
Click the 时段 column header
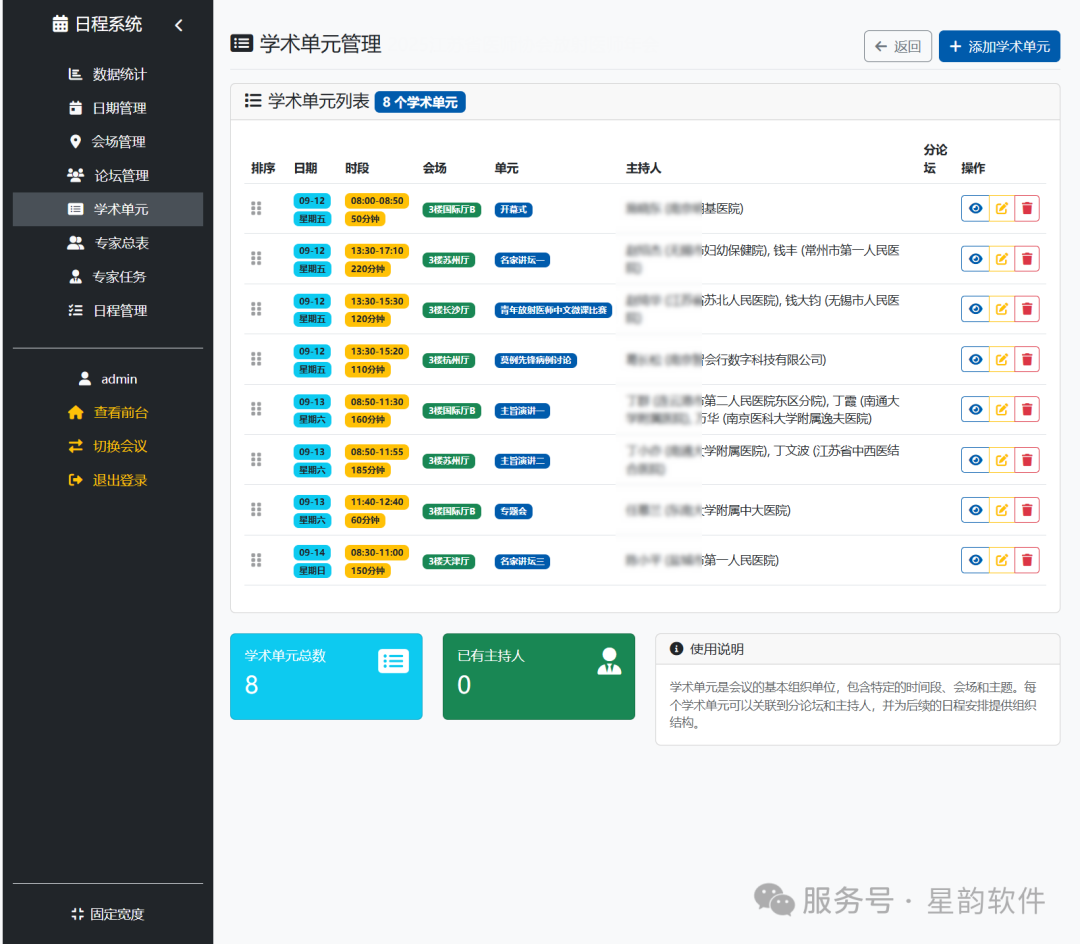[357, 168]
